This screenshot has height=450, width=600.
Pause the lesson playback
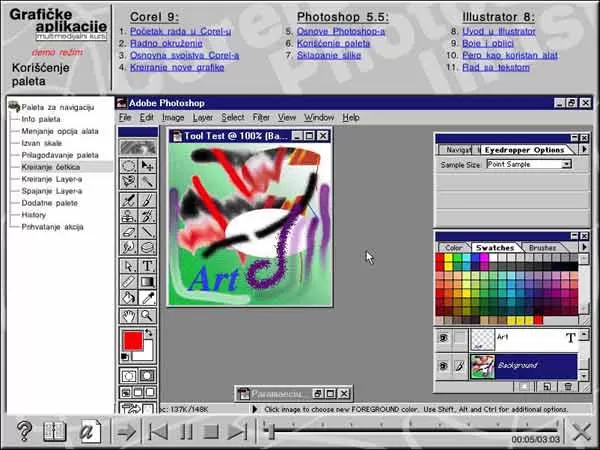tap(186, 432)
